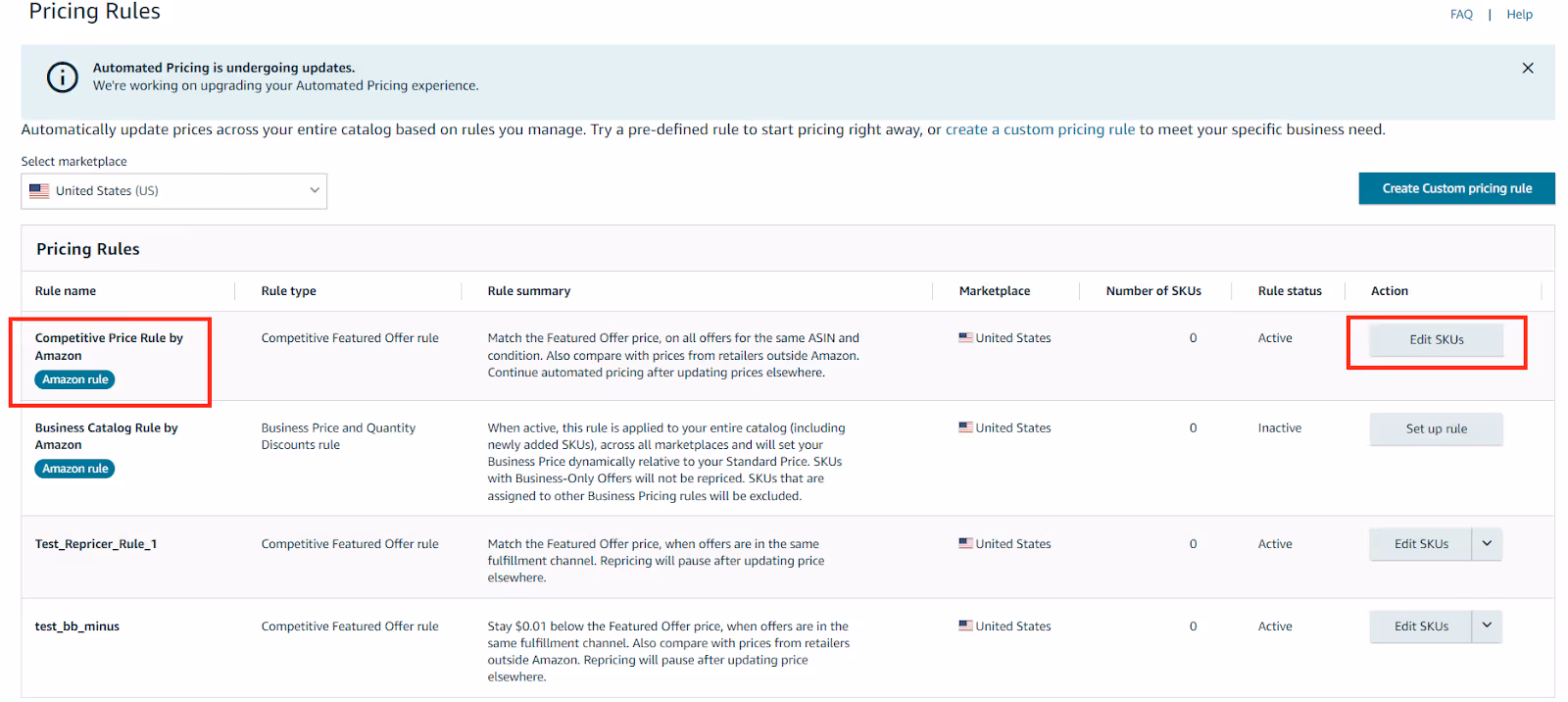The height and width of the screenshot is (702, 1568).
Task: Open the FAQ link
Action: click(x=1461, y=15)
